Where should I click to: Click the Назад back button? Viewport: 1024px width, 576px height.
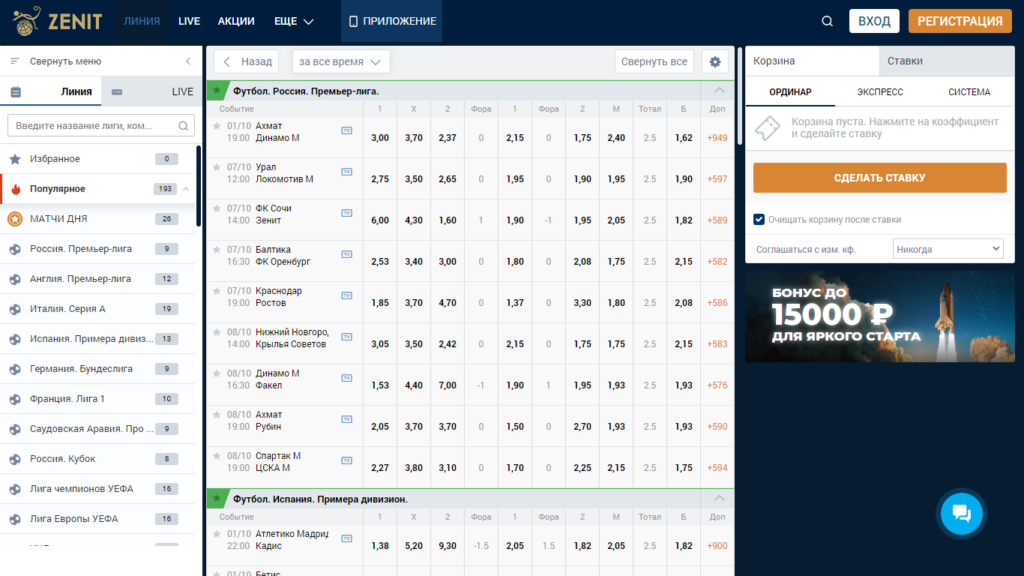(x=246, y=61)
